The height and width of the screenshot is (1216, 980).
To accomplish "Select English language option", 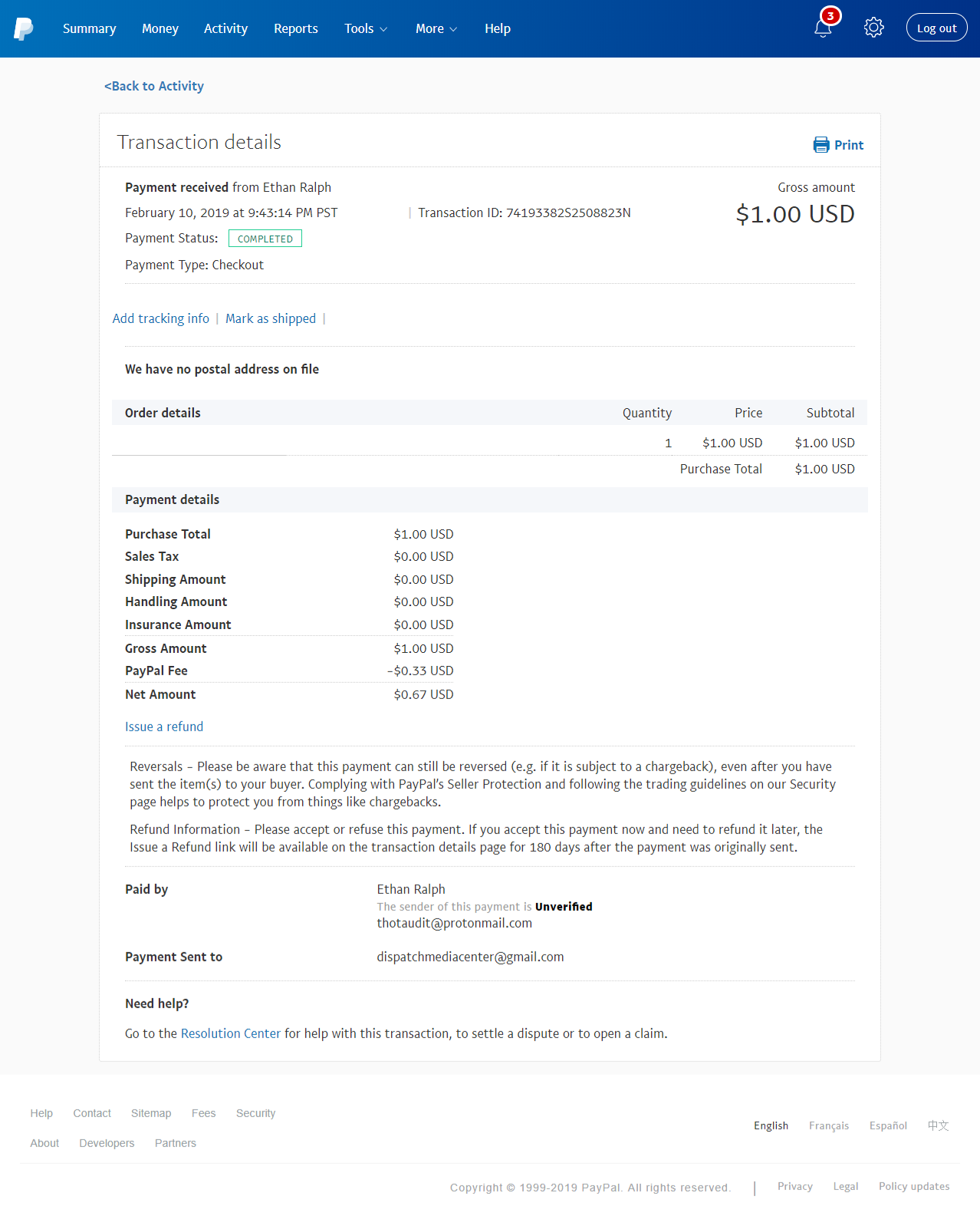I will pos(771,1125).
